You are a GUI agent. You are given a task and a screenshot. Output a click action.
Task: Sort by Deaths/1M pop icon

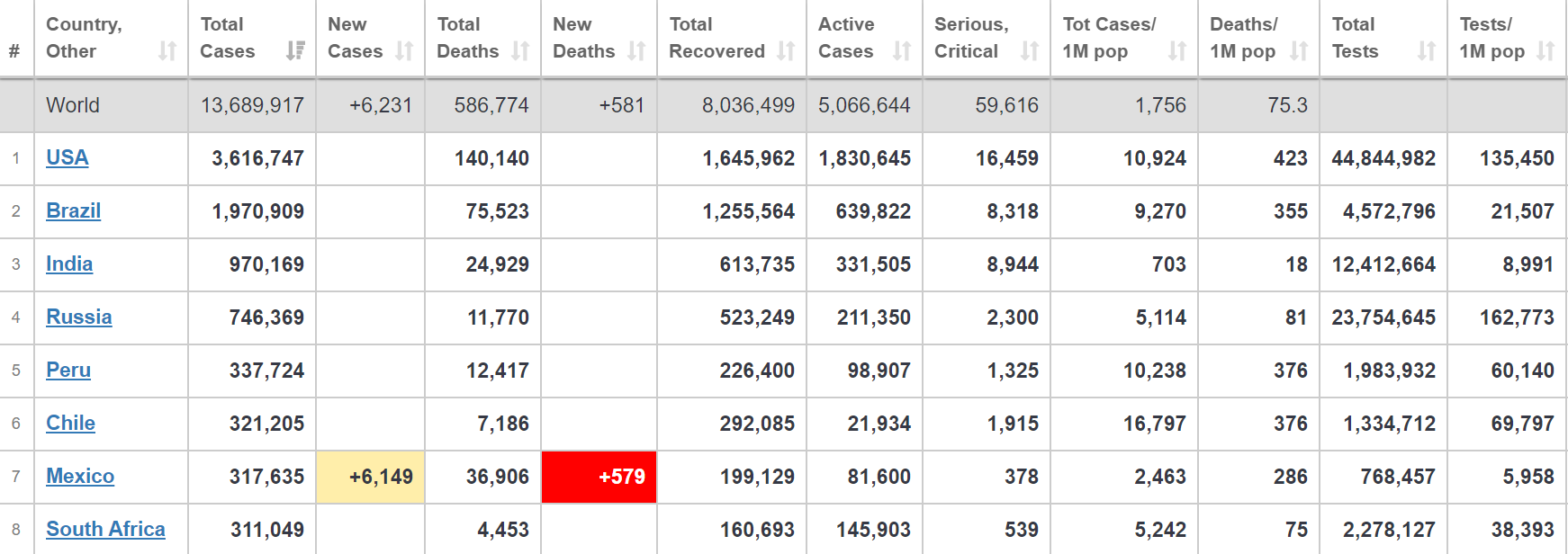point(1299,51)
